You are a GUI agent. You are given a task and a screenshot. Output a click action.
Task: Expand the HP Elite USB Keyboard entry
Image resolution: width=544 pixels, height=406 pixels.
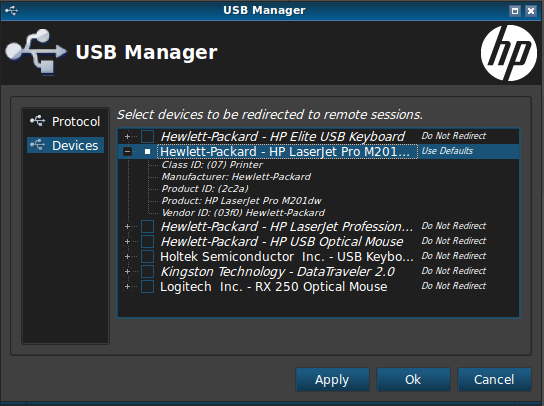point(127,136)
